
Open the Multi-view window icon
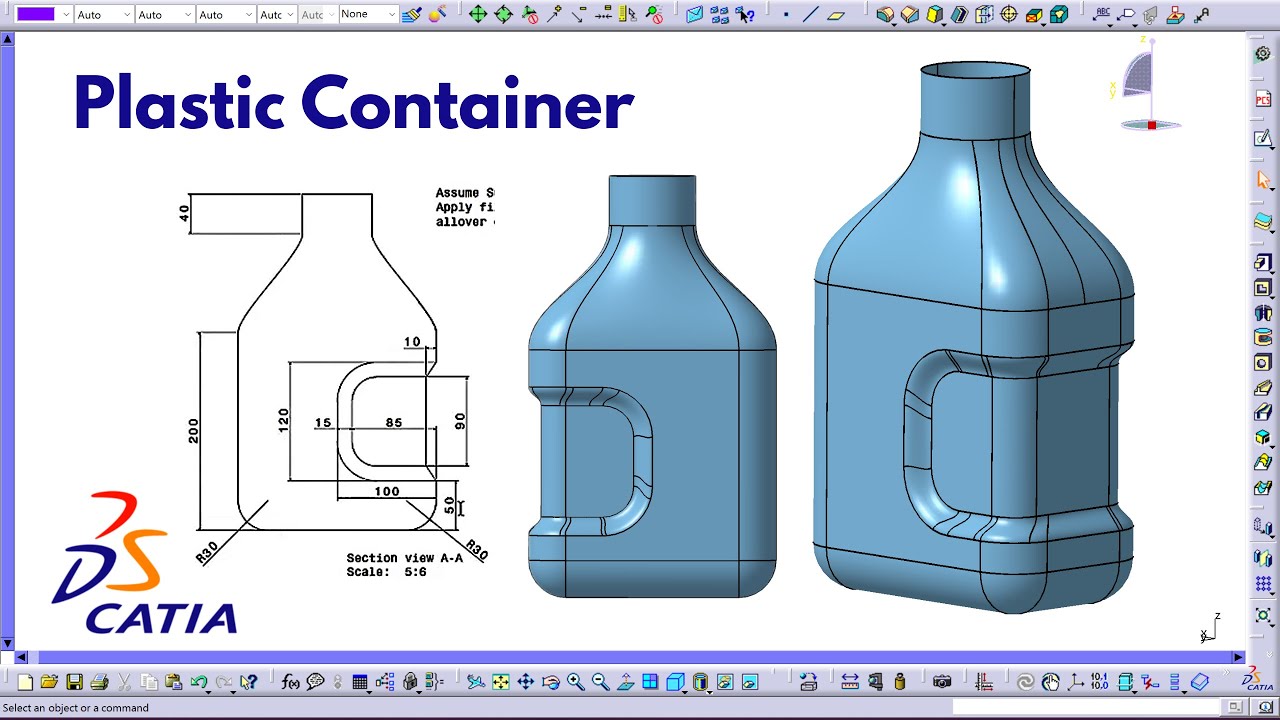point(650,682)
